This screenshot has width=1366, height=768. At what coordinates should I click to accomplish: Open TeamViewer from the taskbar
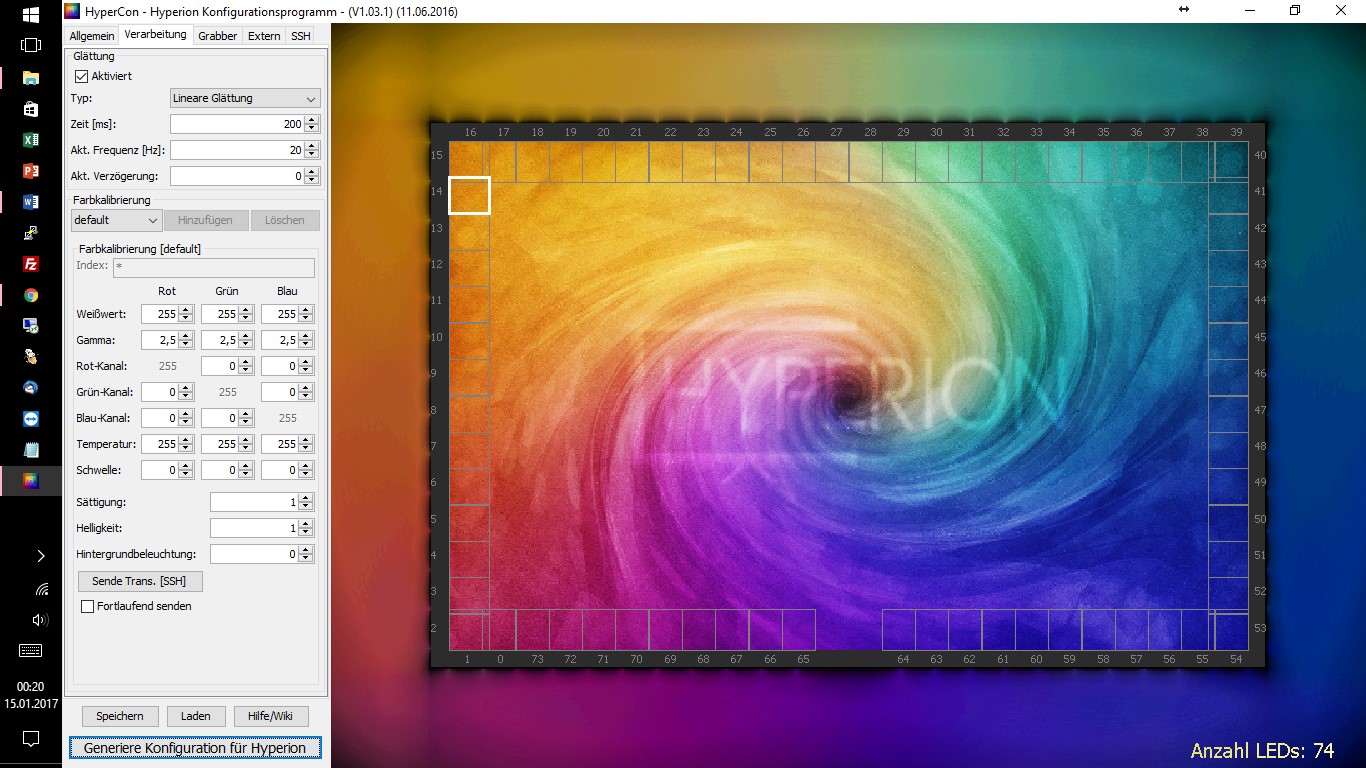(x=30, y=418)
